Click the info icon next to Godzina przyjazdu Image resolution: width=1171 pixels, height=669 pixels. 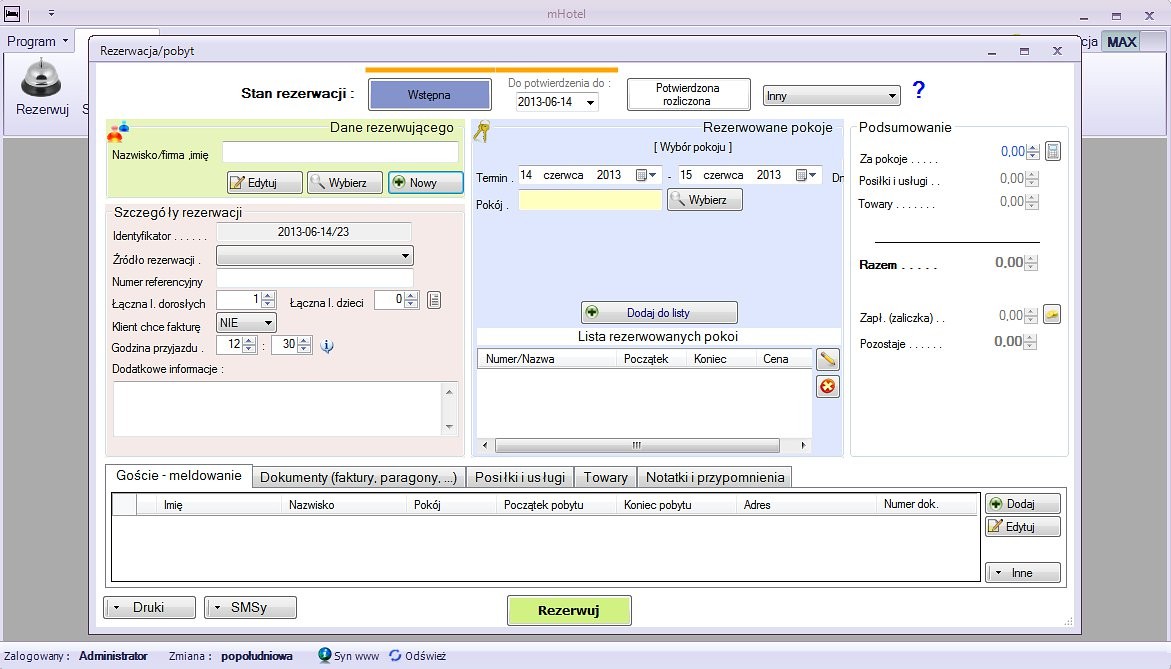coord(327,346)
